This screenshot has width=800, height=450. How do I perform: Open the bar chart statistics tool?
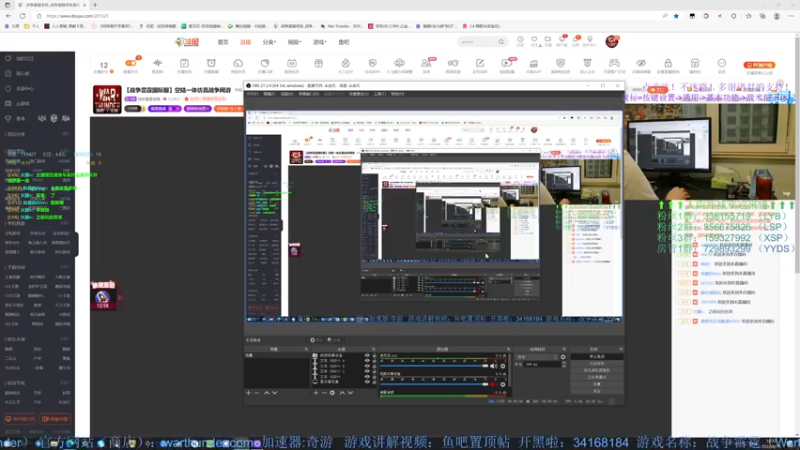click(x=534, y=65)
